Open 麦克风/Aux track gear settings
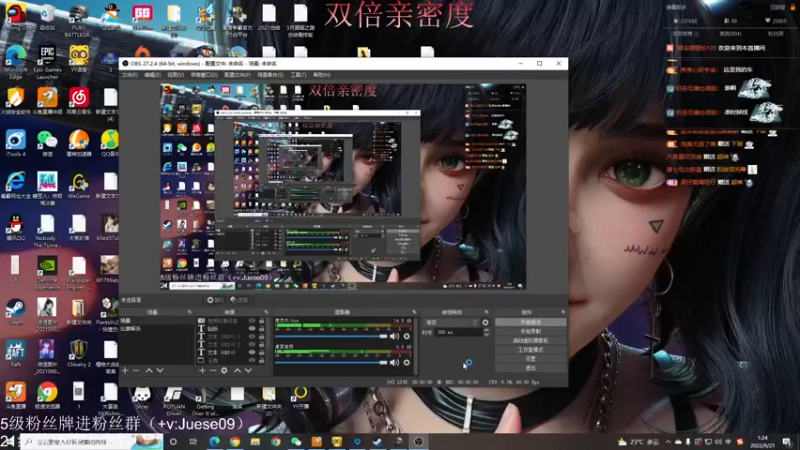This screenshot has height=450, width=800. [x=407, y=336]
